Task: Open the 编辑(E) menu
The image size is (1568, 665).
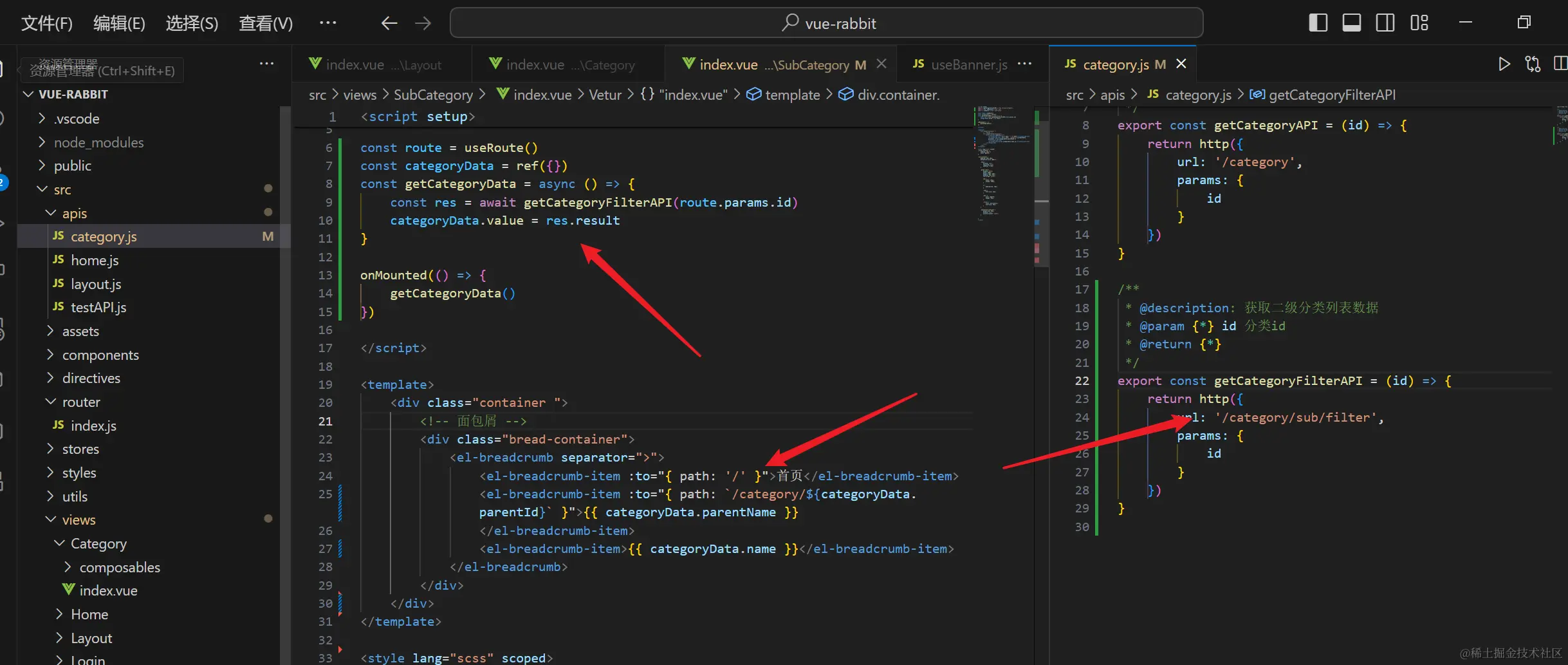Action: (x=119, y=24)
